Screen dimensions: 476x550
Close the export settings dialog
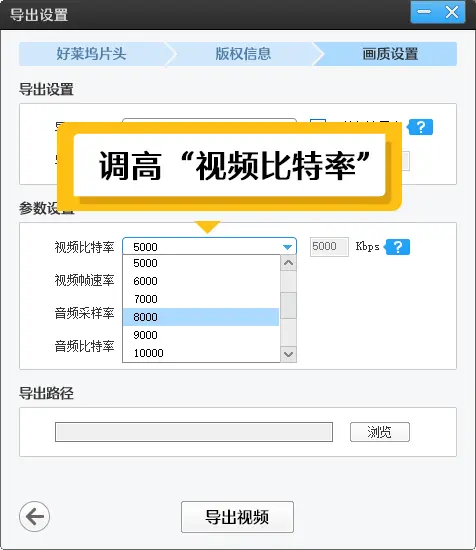click(452, 12)
